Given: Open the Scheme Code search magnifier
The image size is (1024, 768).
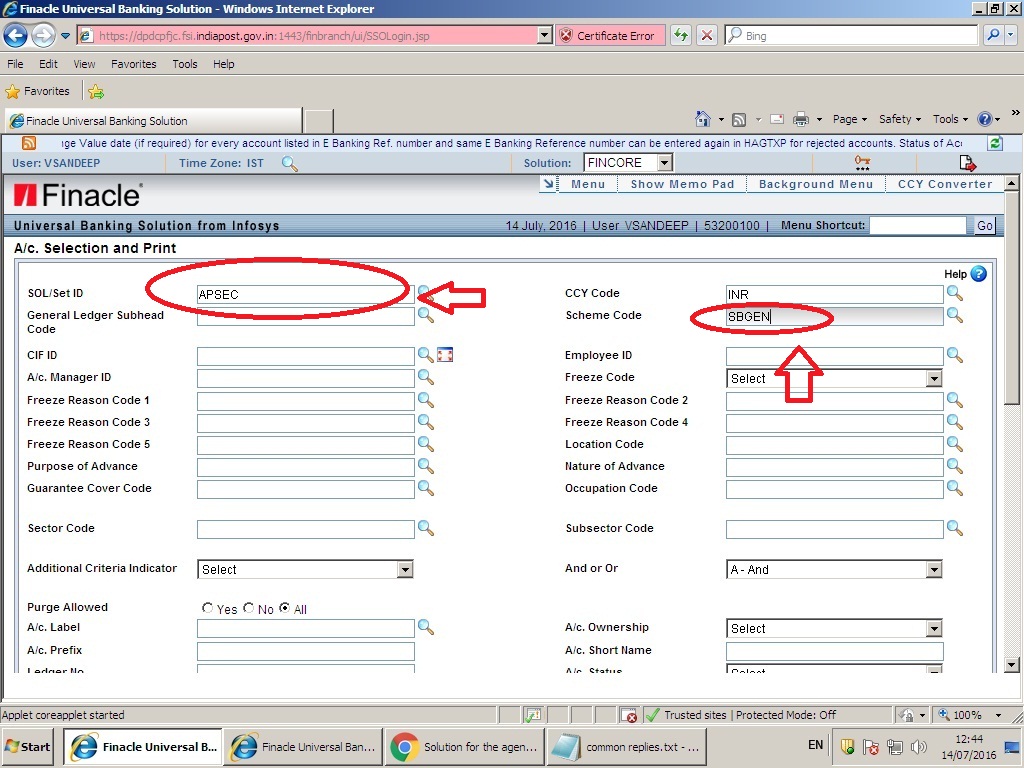Looking at the screenshot, I should (954, 315).
